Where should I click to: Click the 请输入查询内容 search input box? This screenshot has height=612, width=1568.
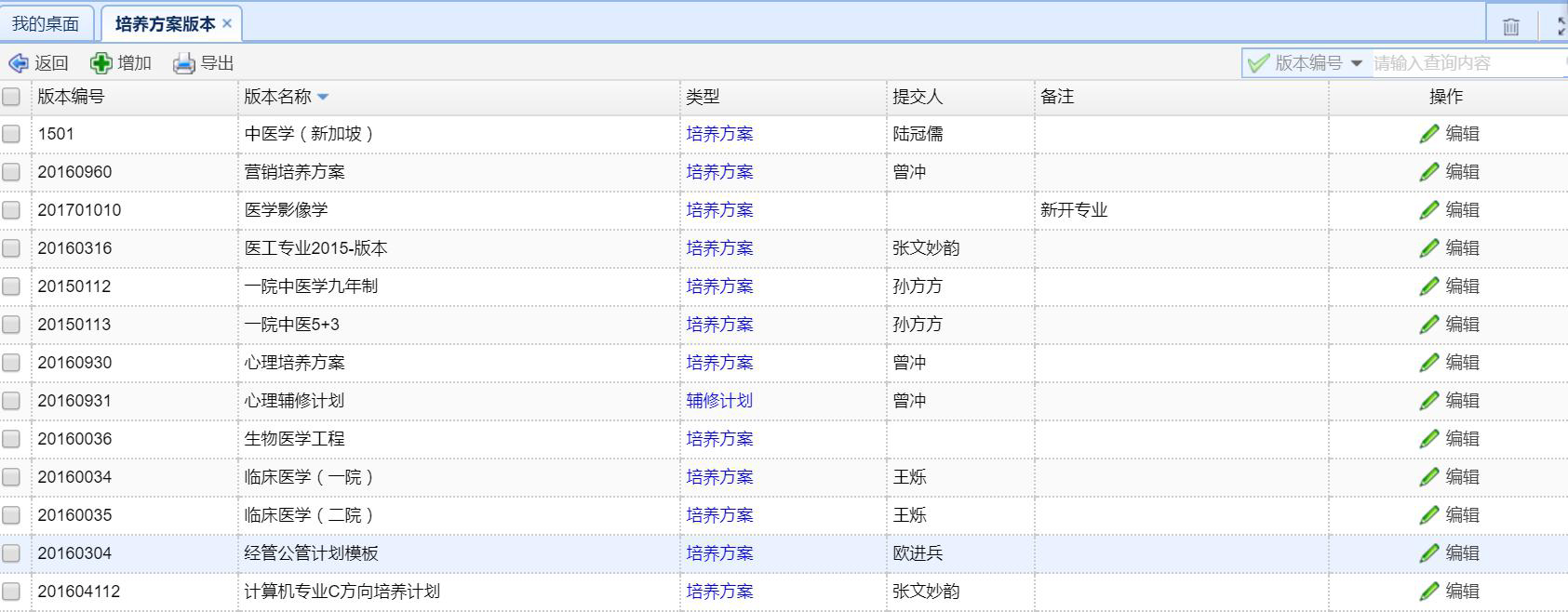(1466, 63)
